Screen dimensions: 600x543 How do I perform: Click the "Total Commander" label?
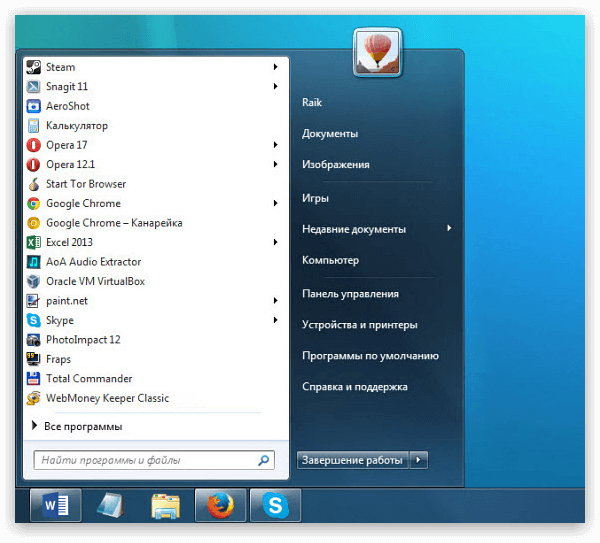[x=89, y=379]
